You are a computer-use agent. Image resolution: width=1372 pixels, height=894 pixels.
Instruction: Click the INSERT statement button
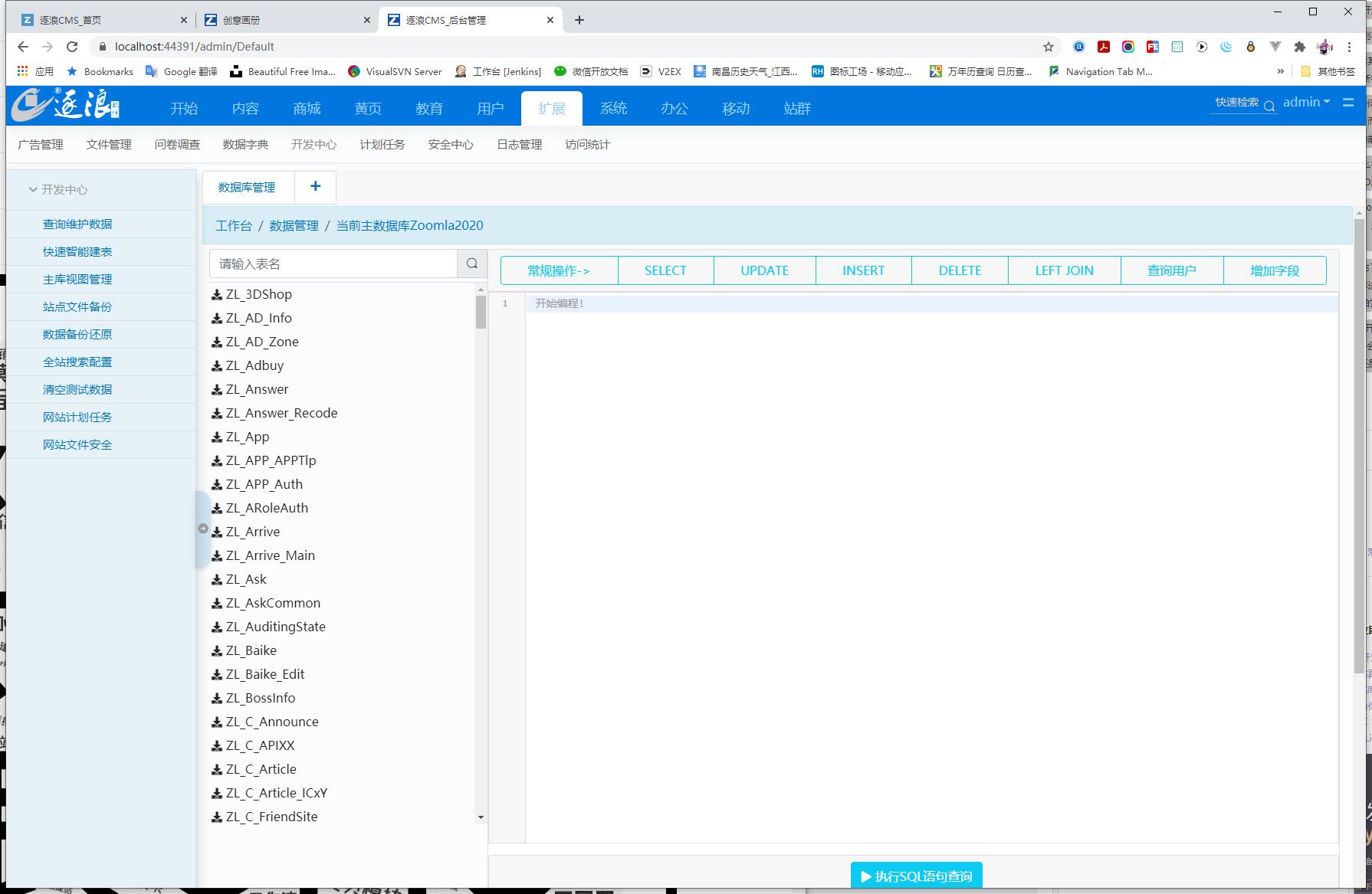(x=863, y=270)
